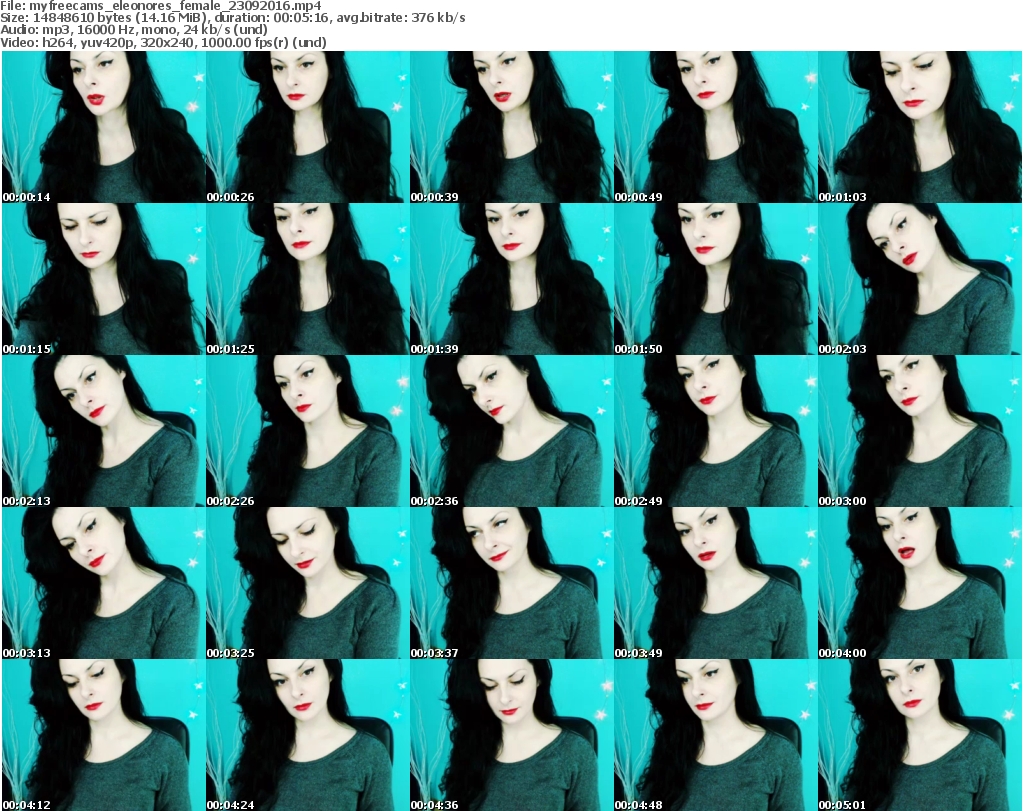The width and height of the screenshot is (1024, 811).
Task: Select the thumbnail stamped 00:01:03
Action: (x=919, y=127)
